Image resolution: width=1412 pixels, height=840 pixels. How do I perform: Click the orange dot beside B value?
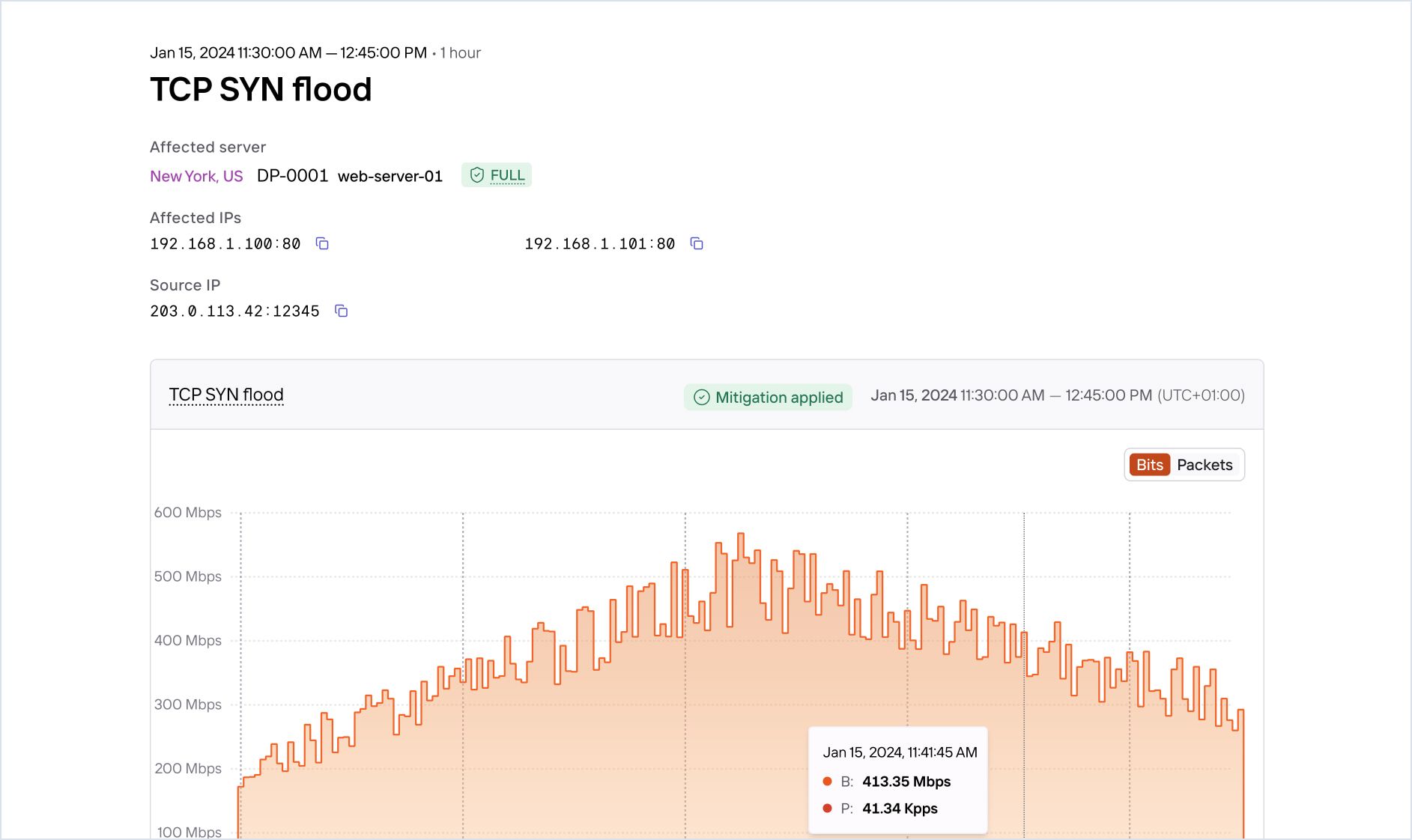pos(827,782)
